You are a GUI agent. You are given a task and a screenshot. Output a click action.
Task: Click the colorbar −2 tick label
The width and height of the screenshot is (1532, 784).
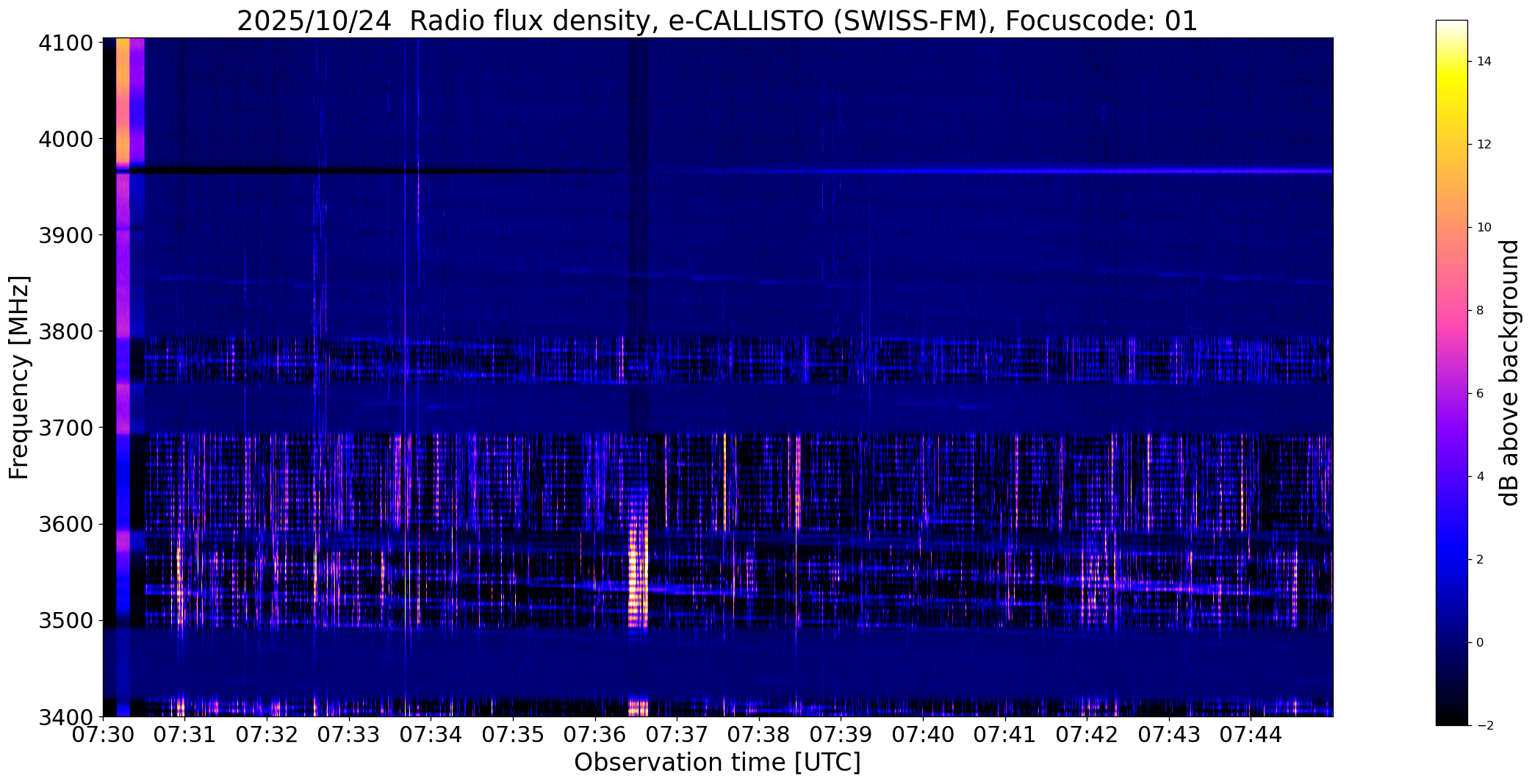pos(1484,726)
